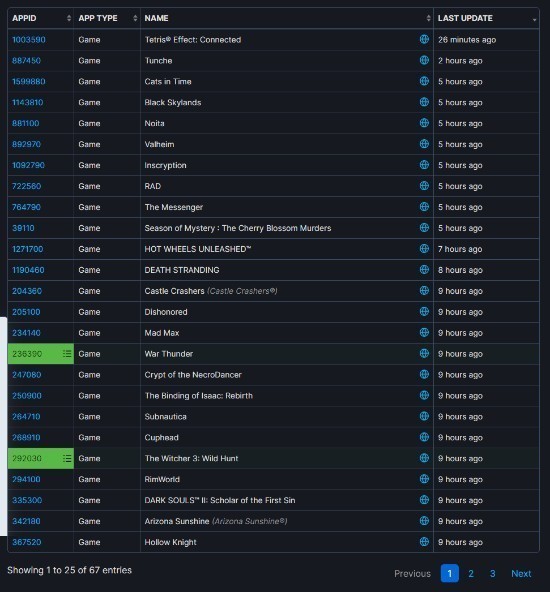Viewport: 550px width, 592px height.
Task: Open appid 892970 for Valheim
Action: coord(26,144)
